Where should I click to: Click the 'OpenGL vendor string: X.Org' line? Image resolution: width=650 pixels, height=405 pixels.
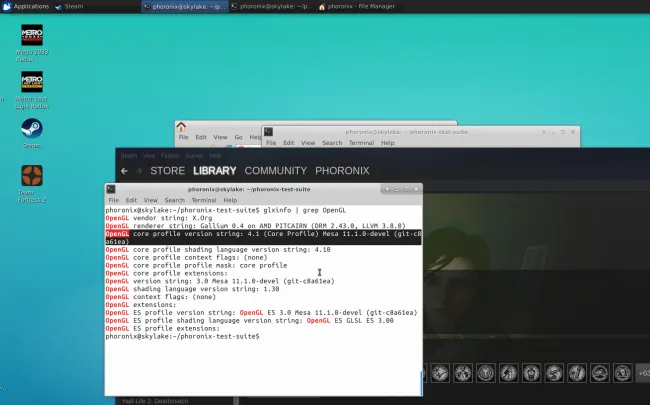(x=159, y=218)
